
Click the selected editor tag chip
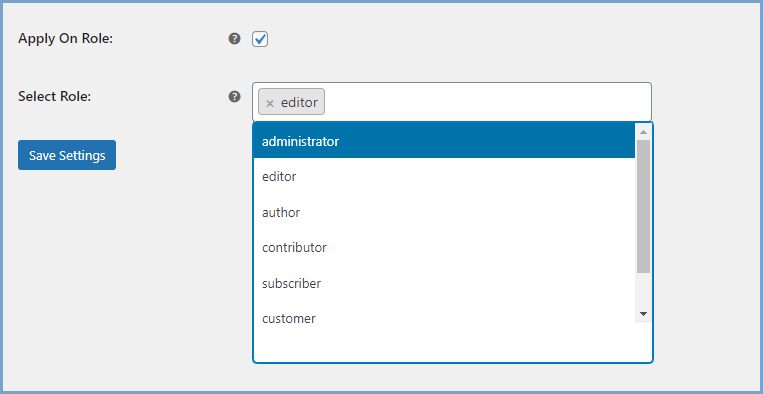[x=291, y=102]
